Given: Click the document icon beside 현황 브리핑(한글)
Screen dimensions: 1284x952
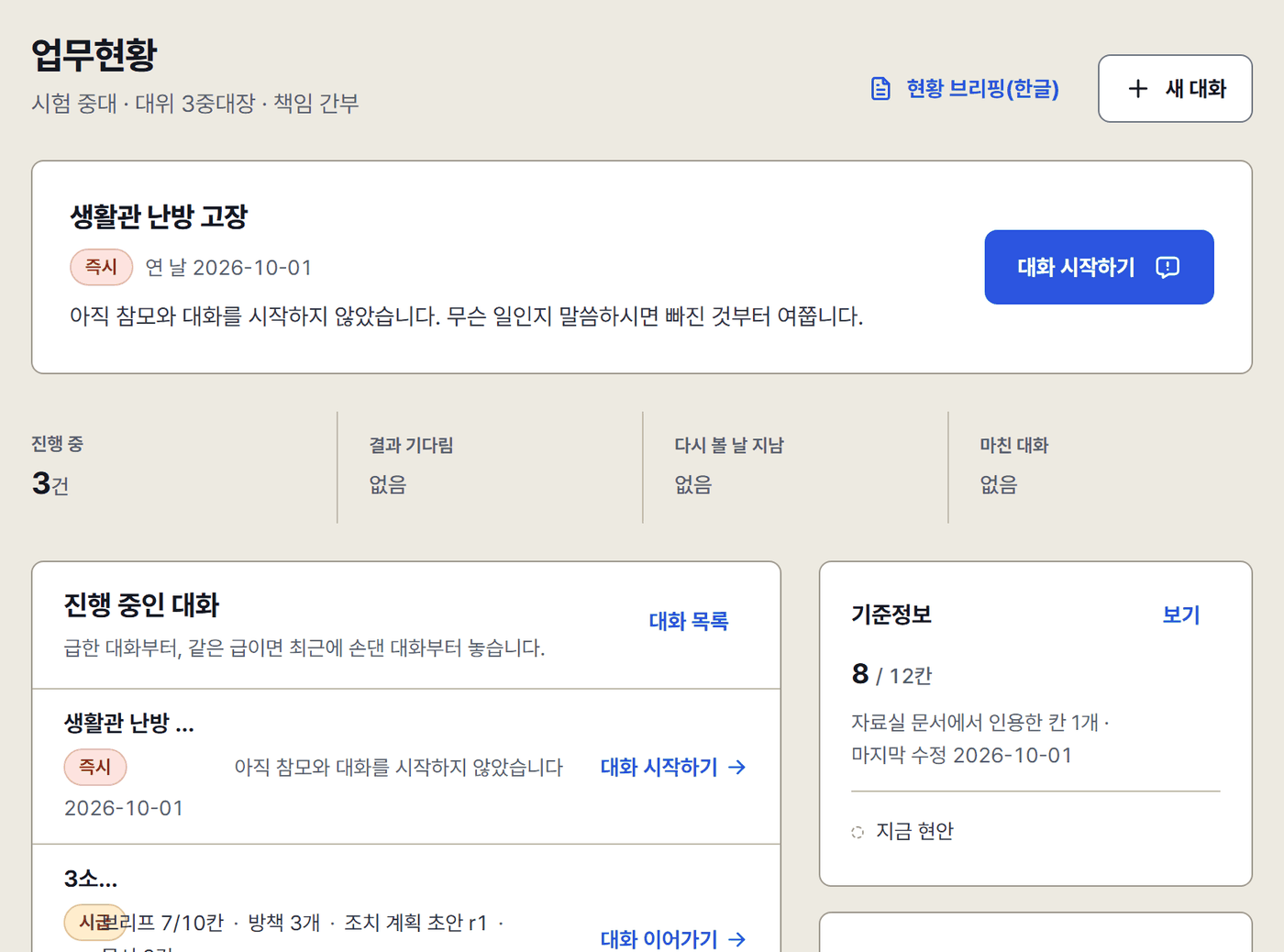Looking at the screenshot, I should click(880, 89).
